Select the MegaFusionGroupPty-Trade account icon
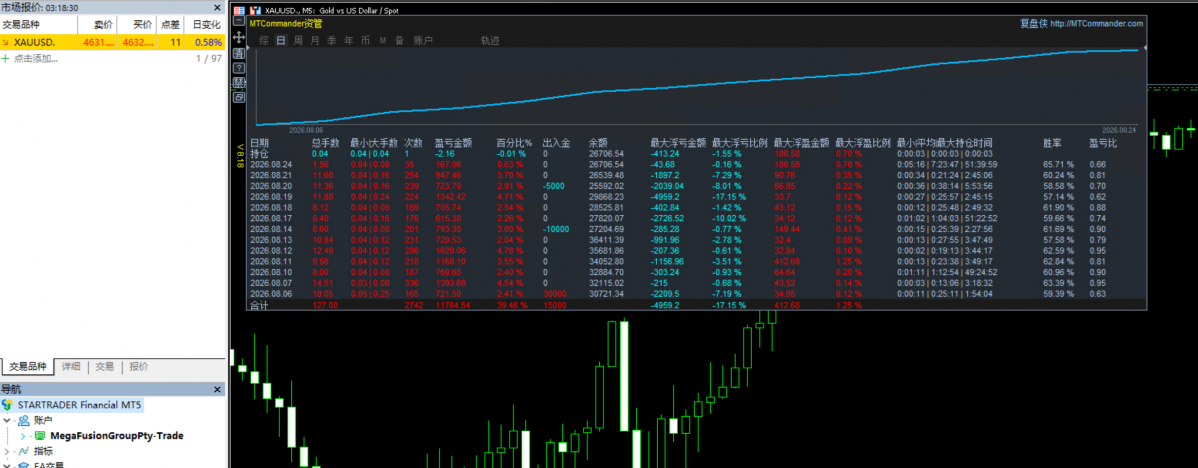 40,436
